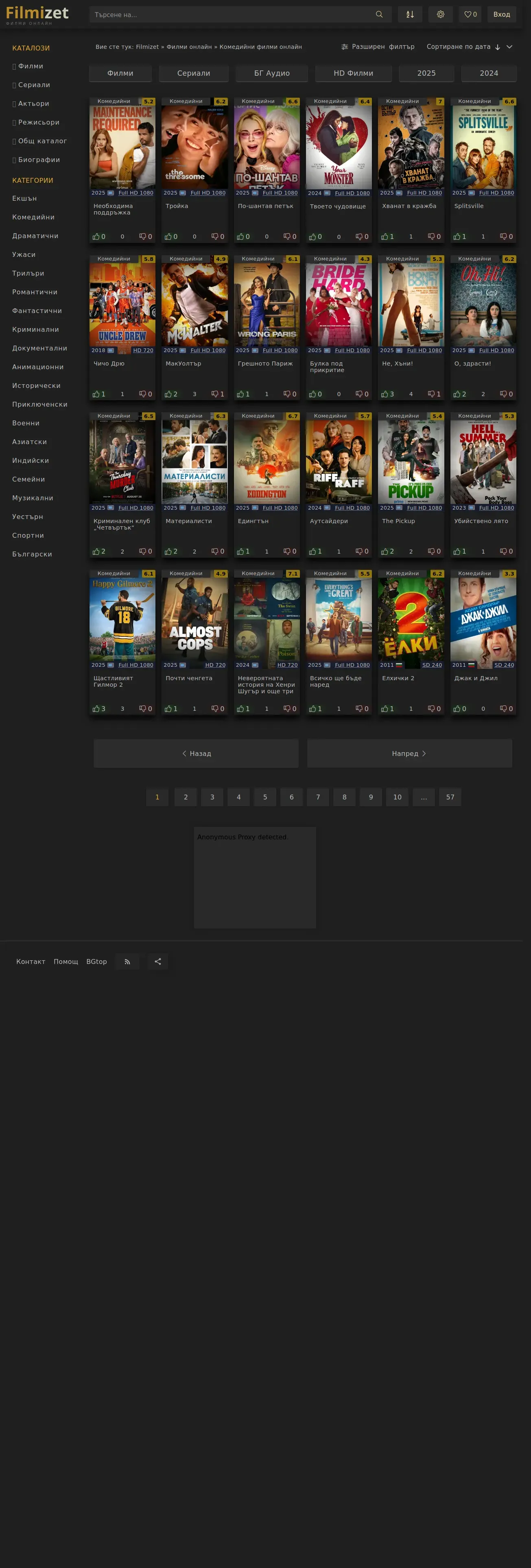
Task: Open page 2 of results
Action: [x=186, y=797]
